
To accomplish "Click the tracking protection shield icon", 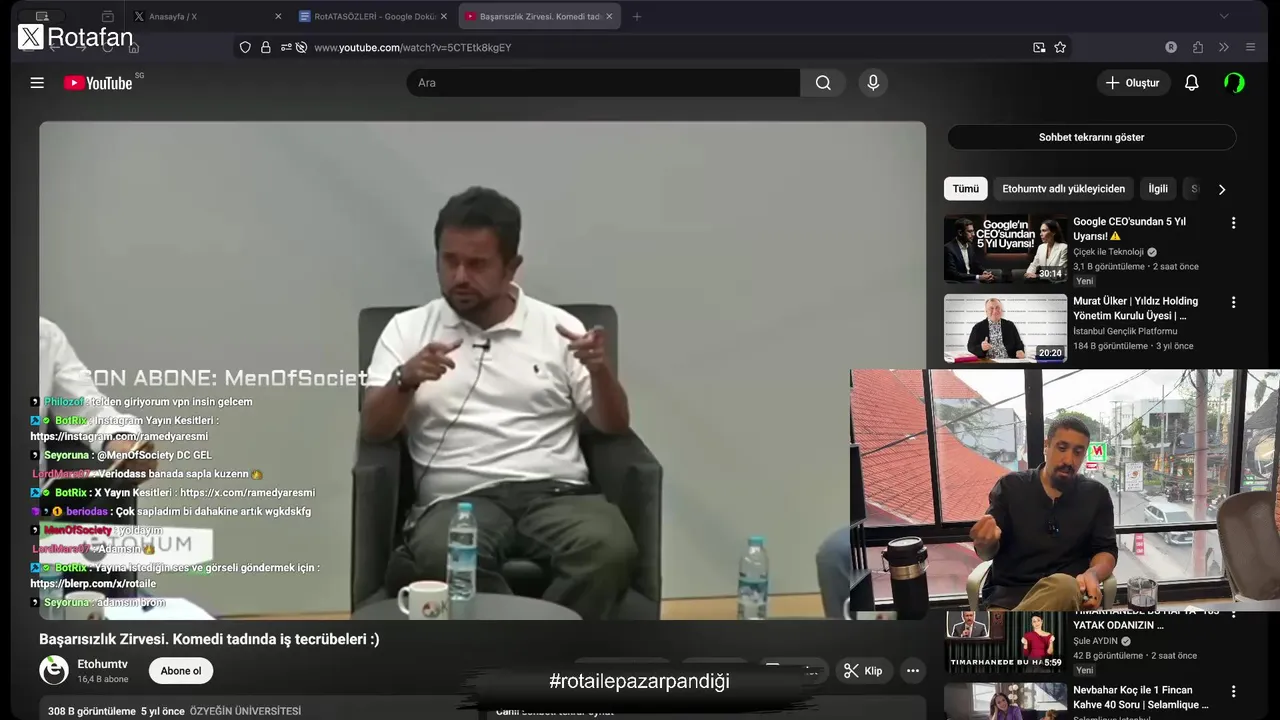I will 245,47.
